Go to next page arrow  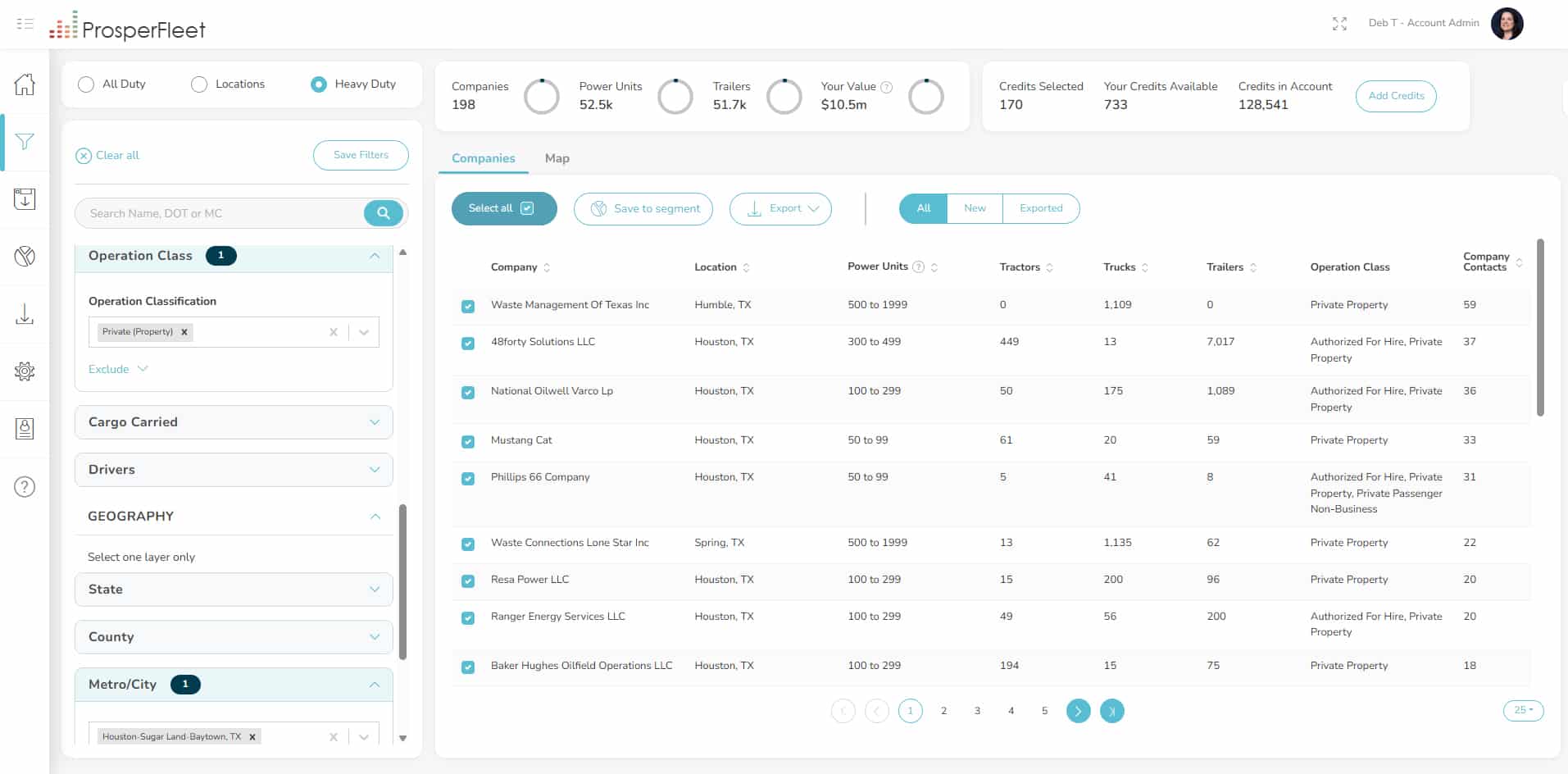[x=1078, y=711]
